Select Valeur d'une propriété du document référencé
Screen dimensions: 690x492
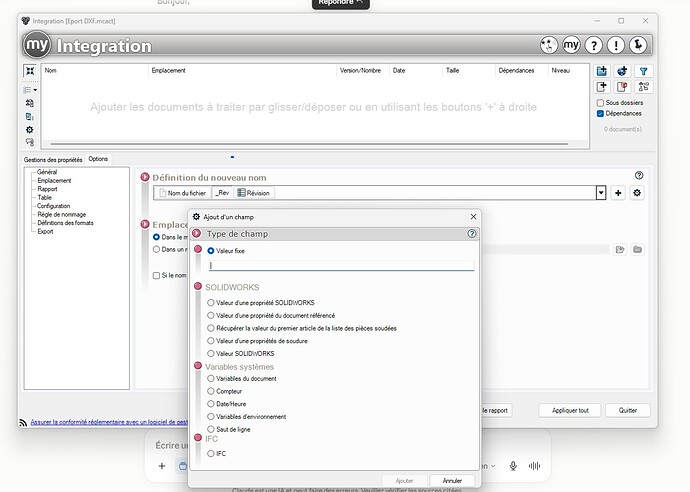click(211, 316)
